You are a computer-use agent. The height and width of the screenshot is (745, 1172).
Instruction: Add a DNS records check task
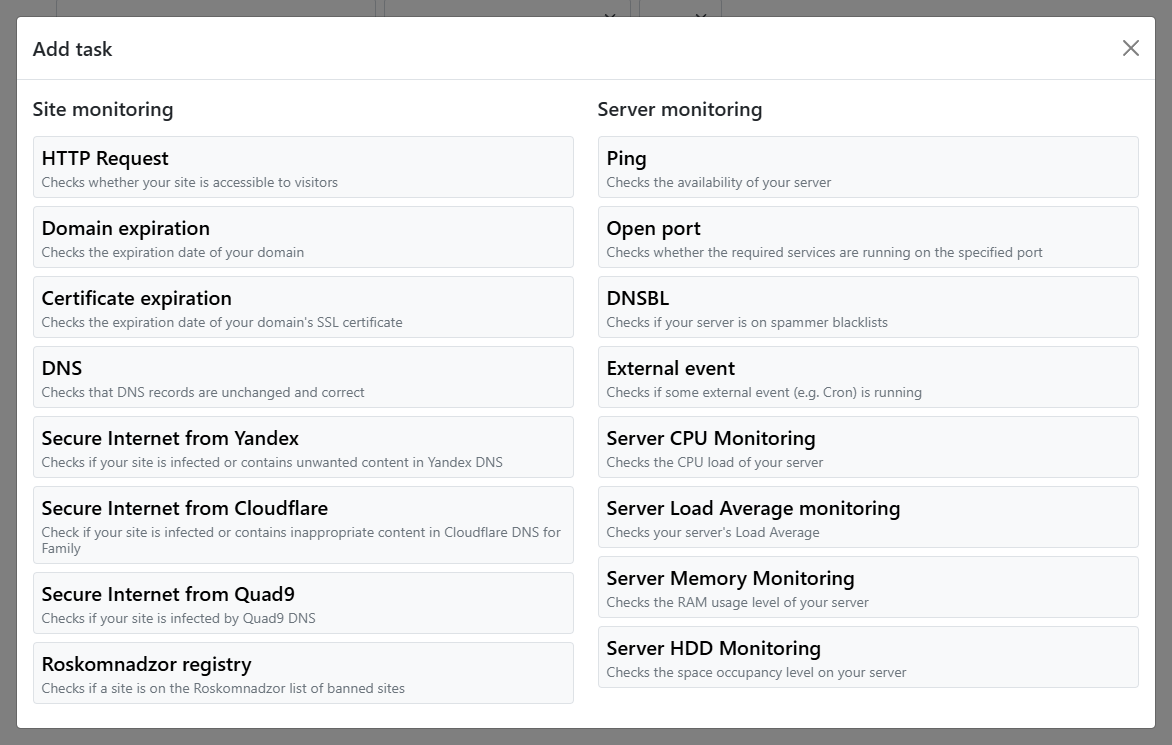point(303,377)
